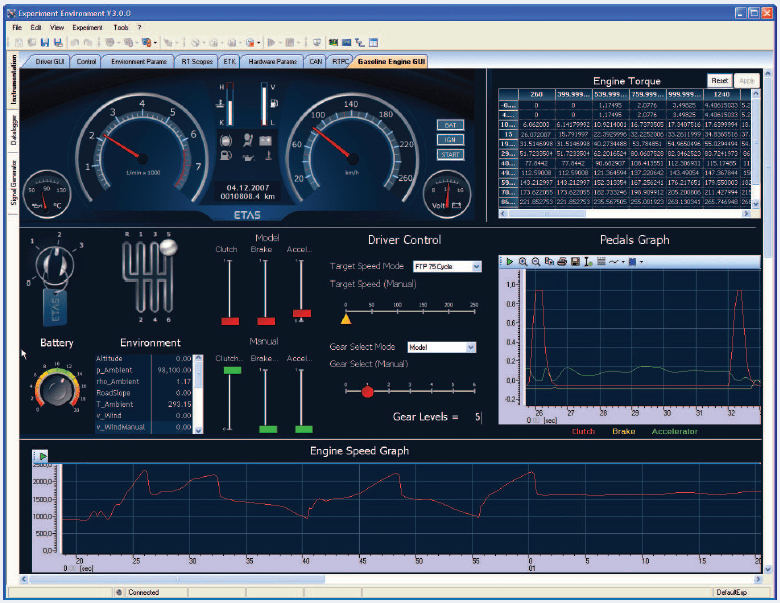The image size is (780, 603).
Task: Toggle the IGN button on dashboard
Action: coord(450,140)
